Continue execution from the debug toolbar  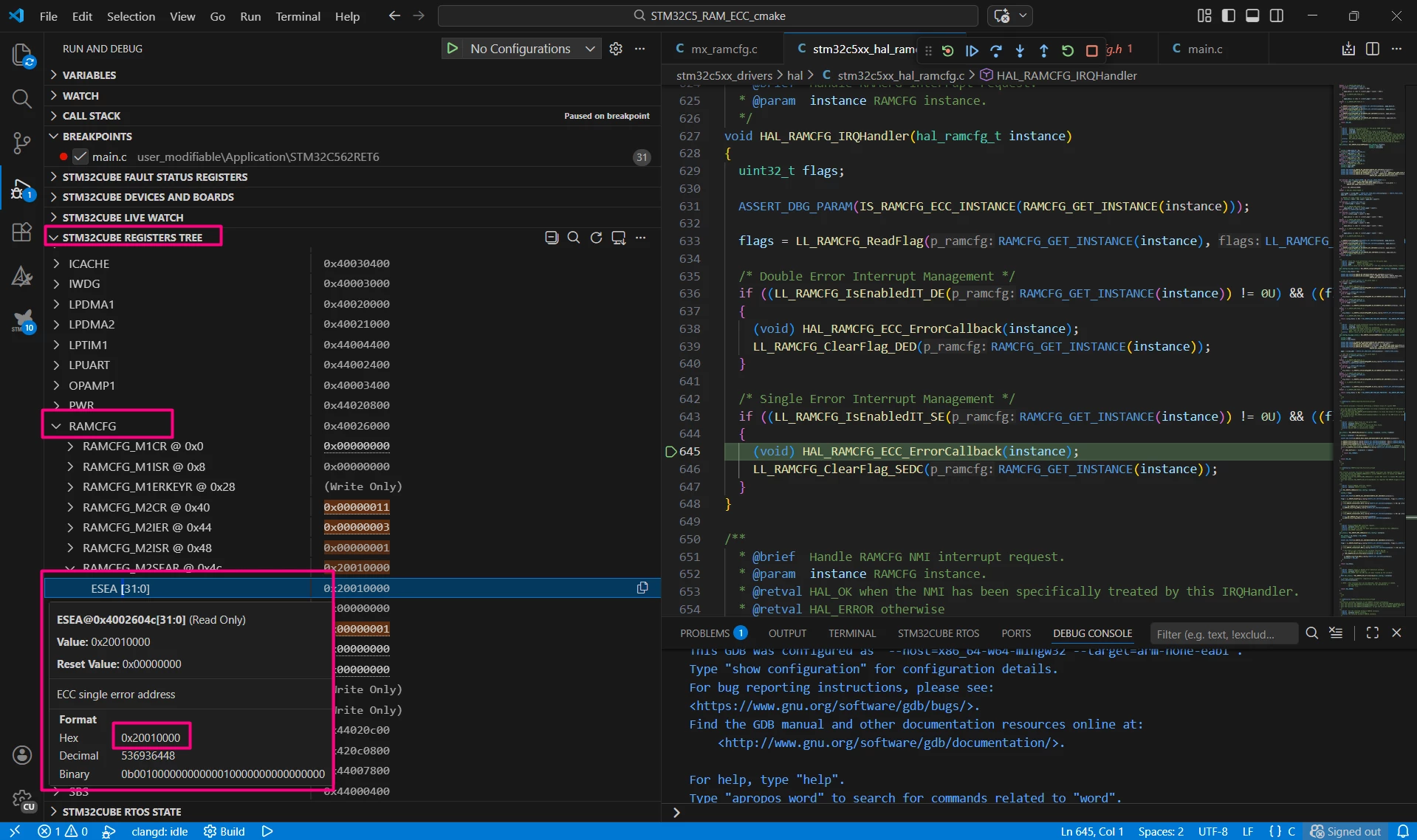972,50
